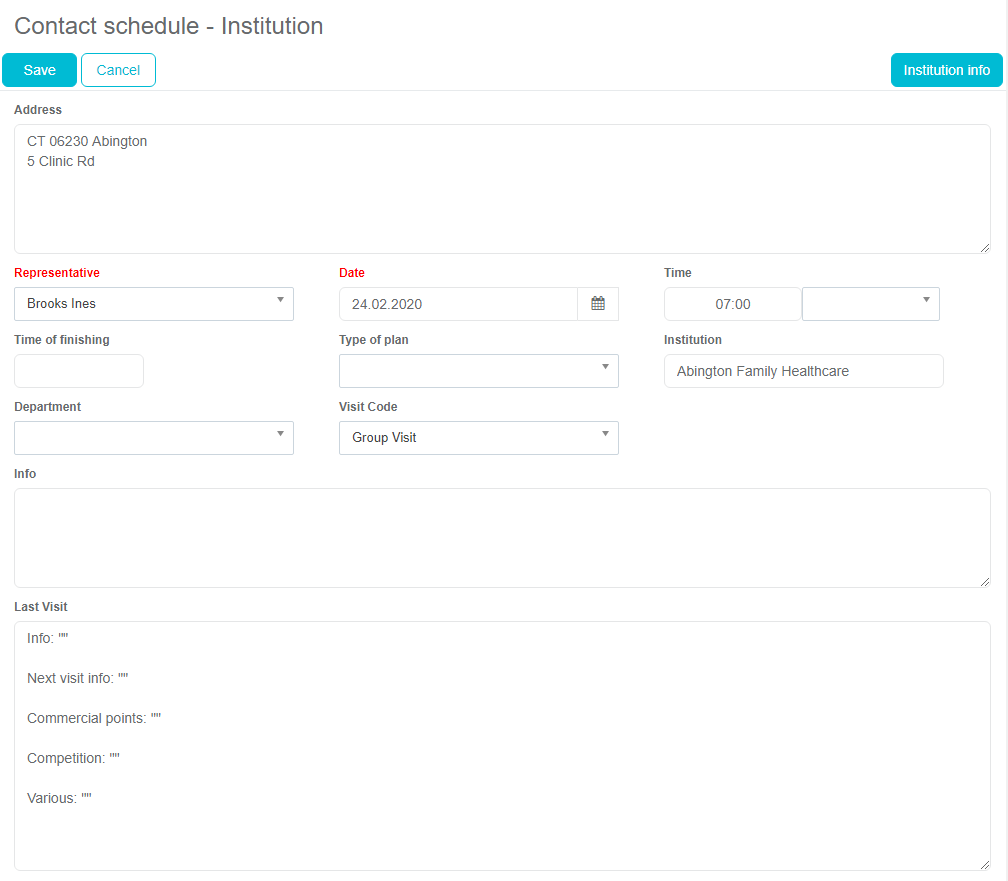Open the empty dropdown beside the time
This screenshot has height=881, width=1008.
click(x=870, y=304)
